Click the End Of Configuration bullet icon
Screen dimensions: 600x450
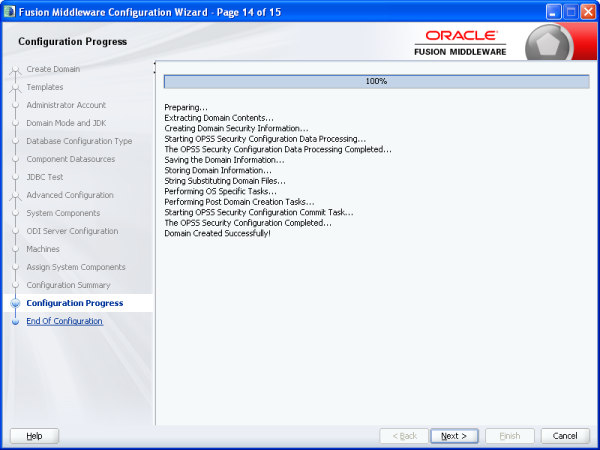[x=15, y=322]
